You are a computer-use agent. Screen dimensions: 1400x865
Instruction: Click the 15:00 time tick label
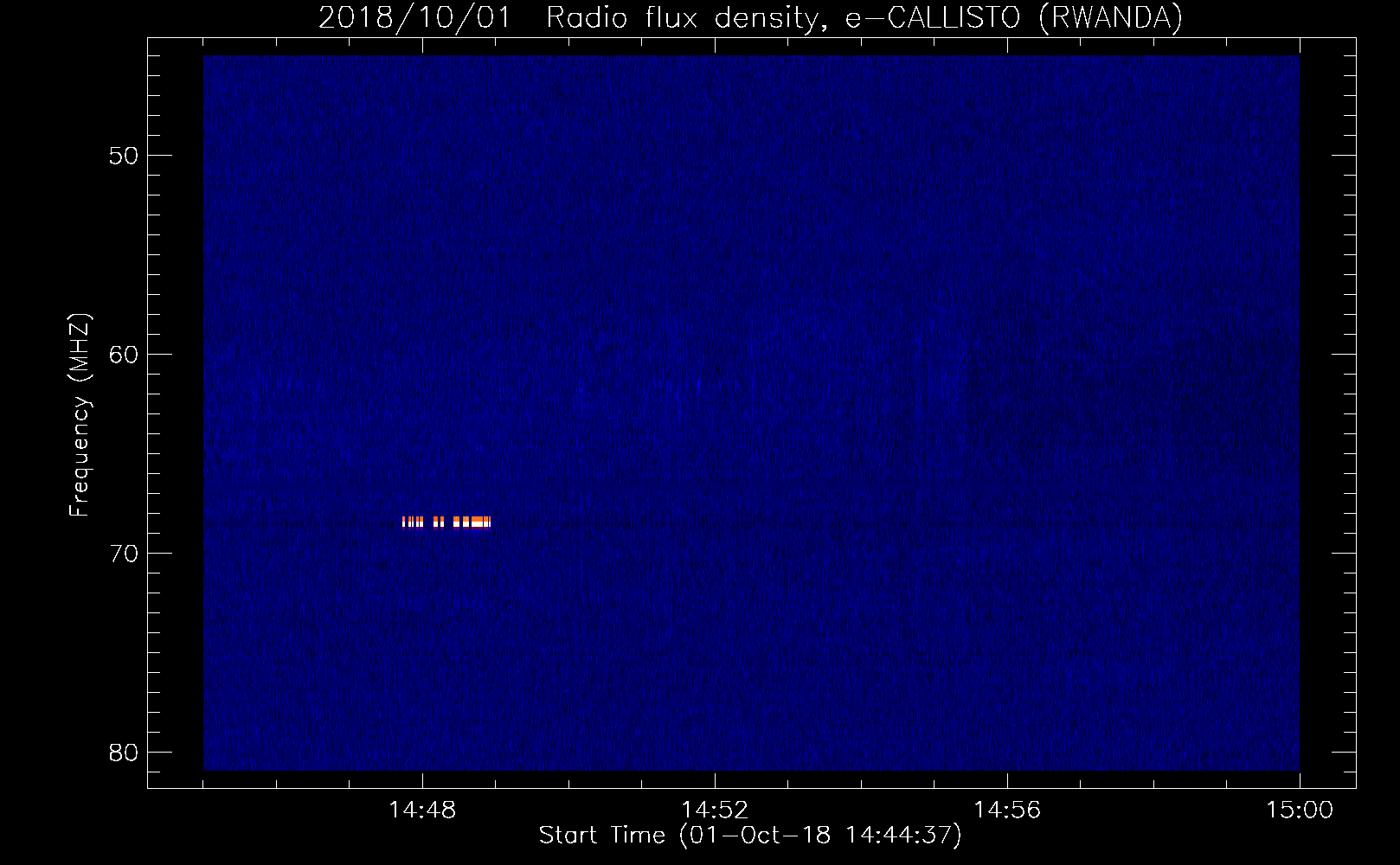[x=1300, y=810]
